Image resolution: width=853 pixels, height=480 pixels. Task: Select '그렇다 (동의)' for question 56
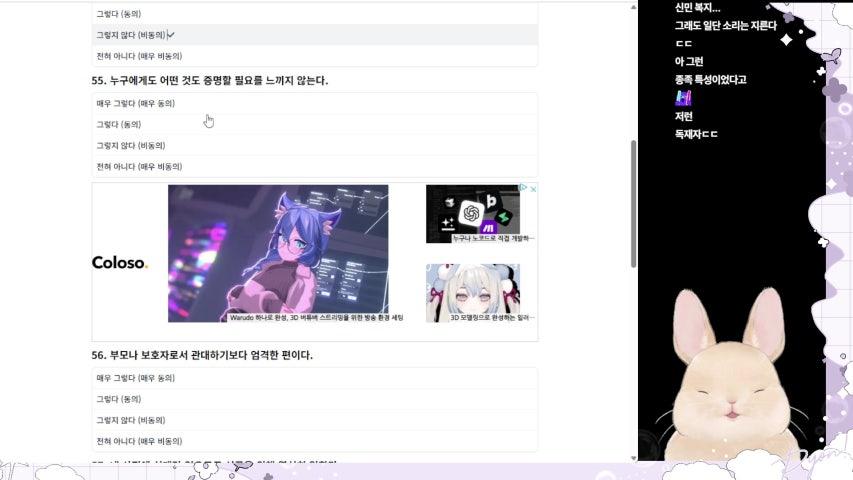[314, 399]
